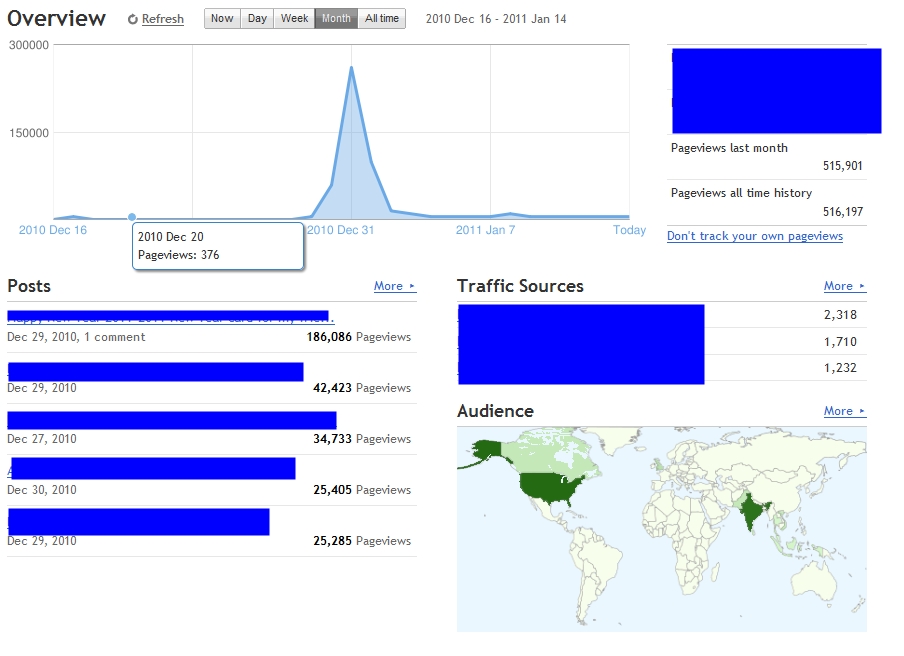Screen dimensions: 904x656
Task: Click the 2011 Jan 7 axis label
Action: coord(485,230)
